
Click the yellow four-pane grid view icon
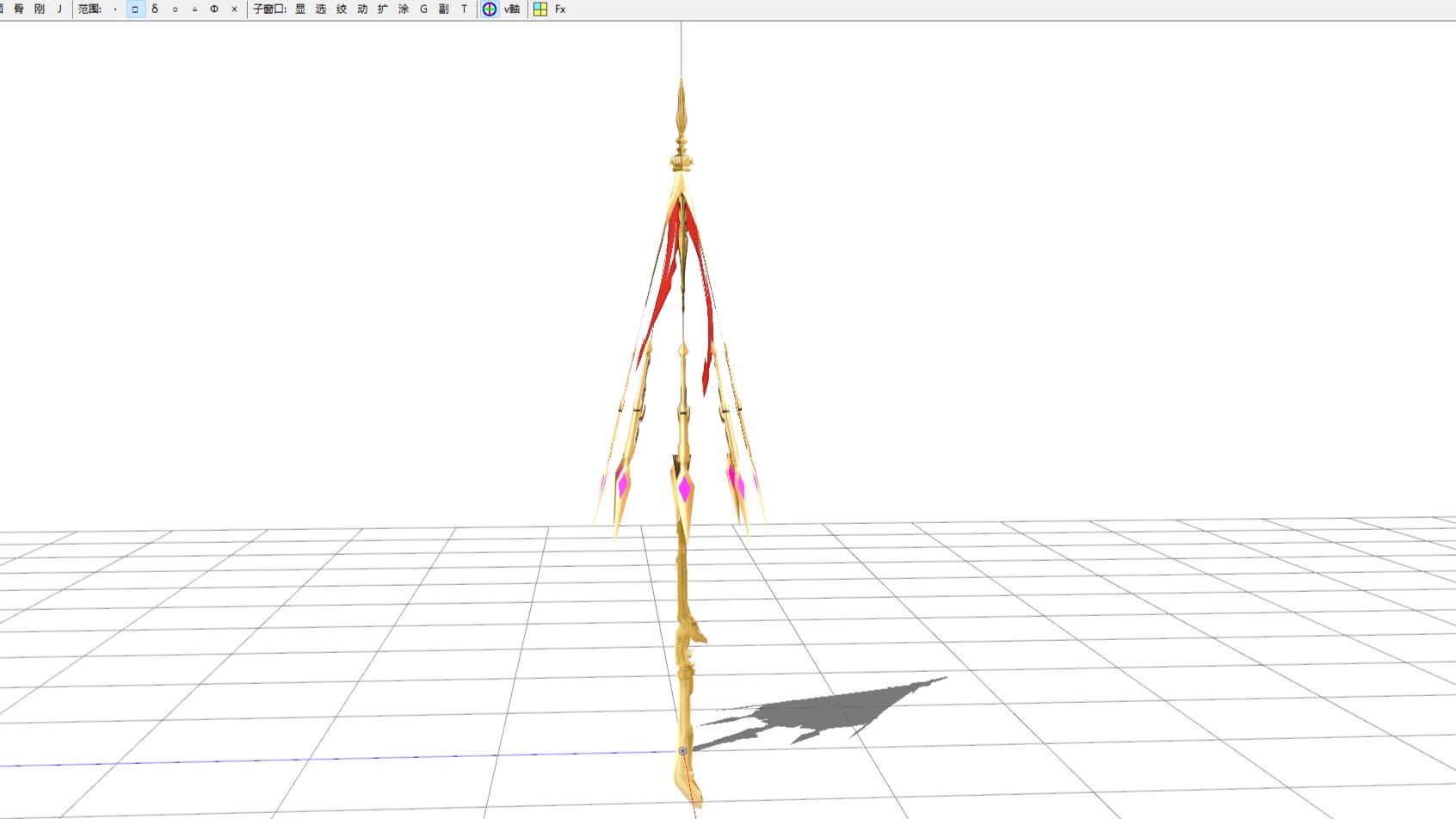pyautogui.click(x=540, y=9)
